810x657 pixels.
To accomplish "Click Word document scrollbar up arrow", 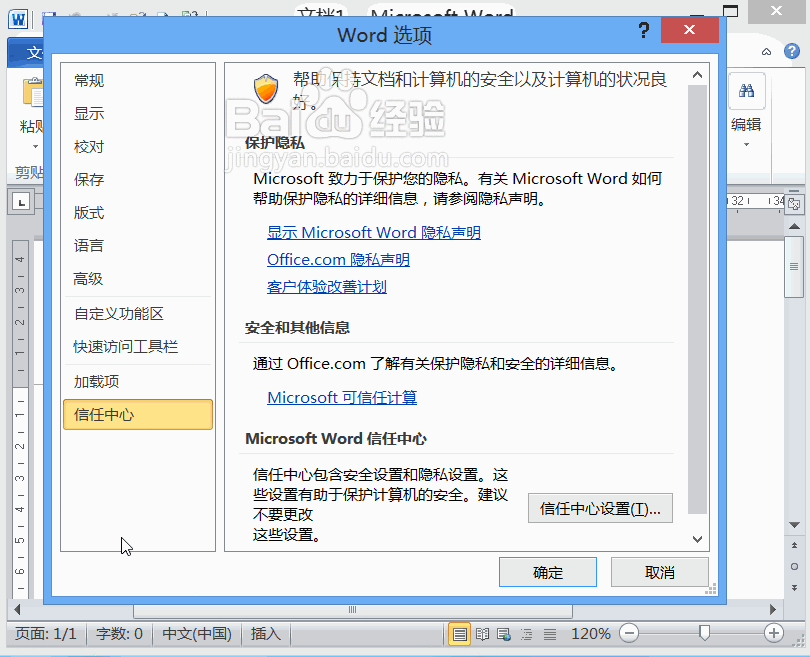I will (794, 226).
